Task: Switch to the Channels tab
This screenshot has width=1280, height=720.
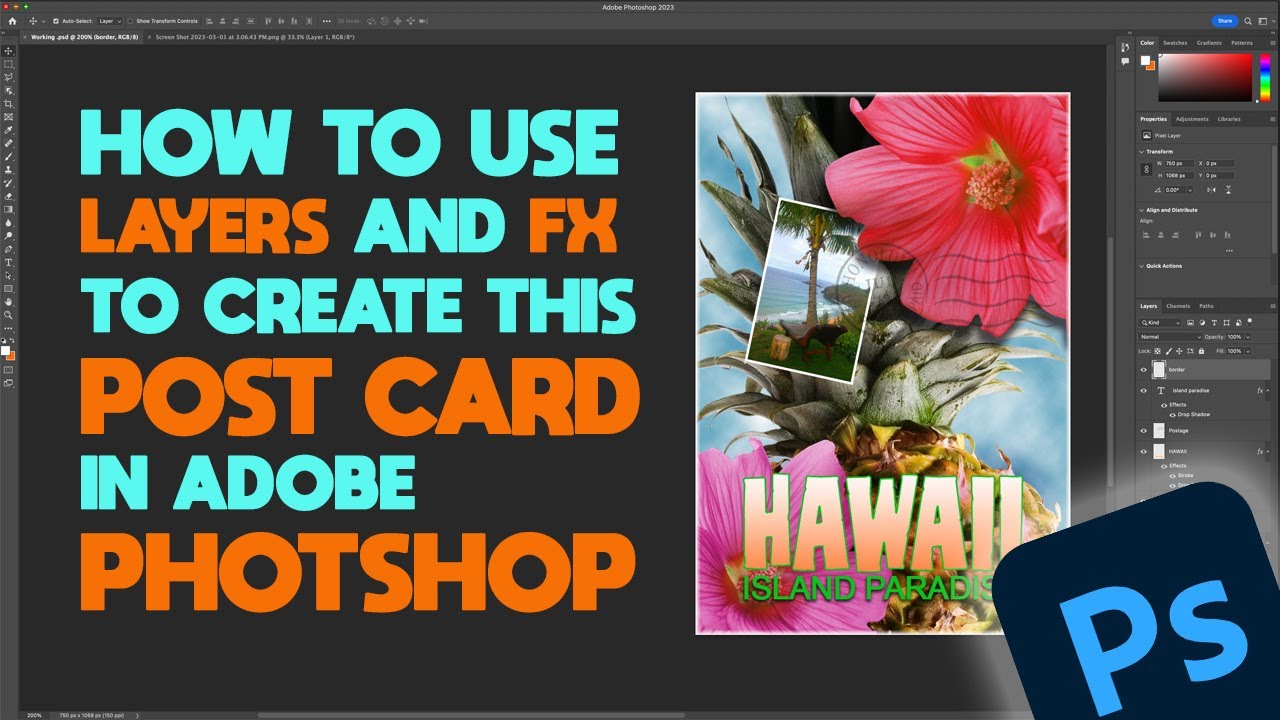Action: tap(1178, 306)
